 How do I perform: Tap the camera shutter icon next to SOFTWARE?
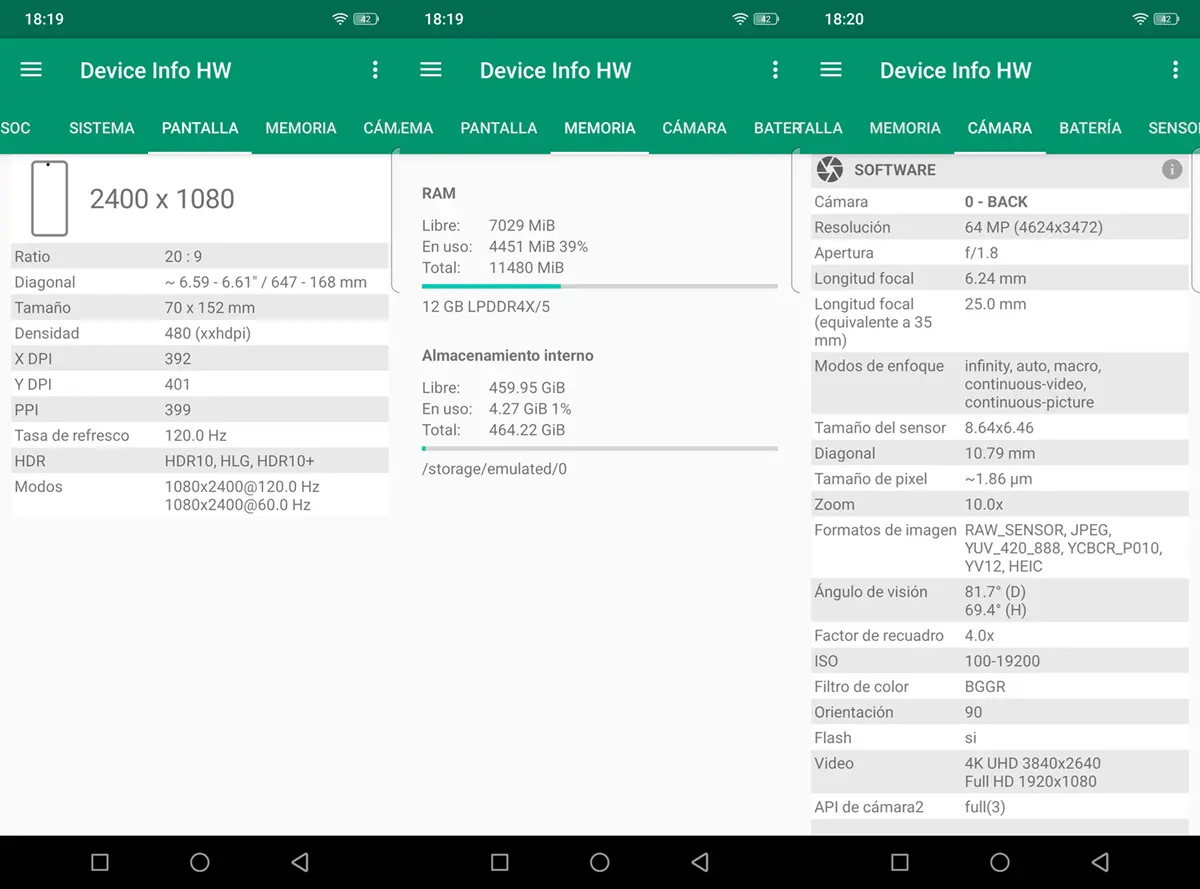point(829,170)
